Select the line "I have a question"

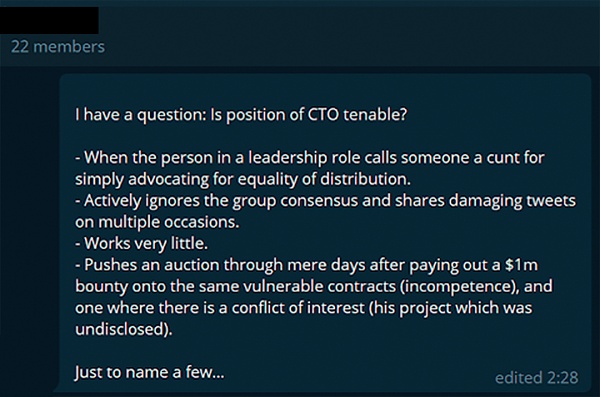tap(241, 114)
